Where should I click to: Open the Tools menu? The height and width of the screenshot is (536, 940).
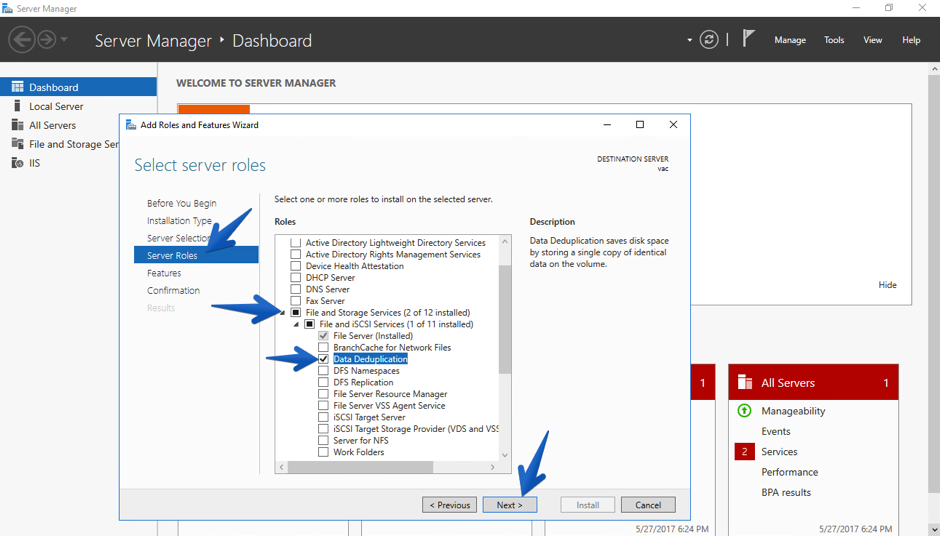[834, 40]
